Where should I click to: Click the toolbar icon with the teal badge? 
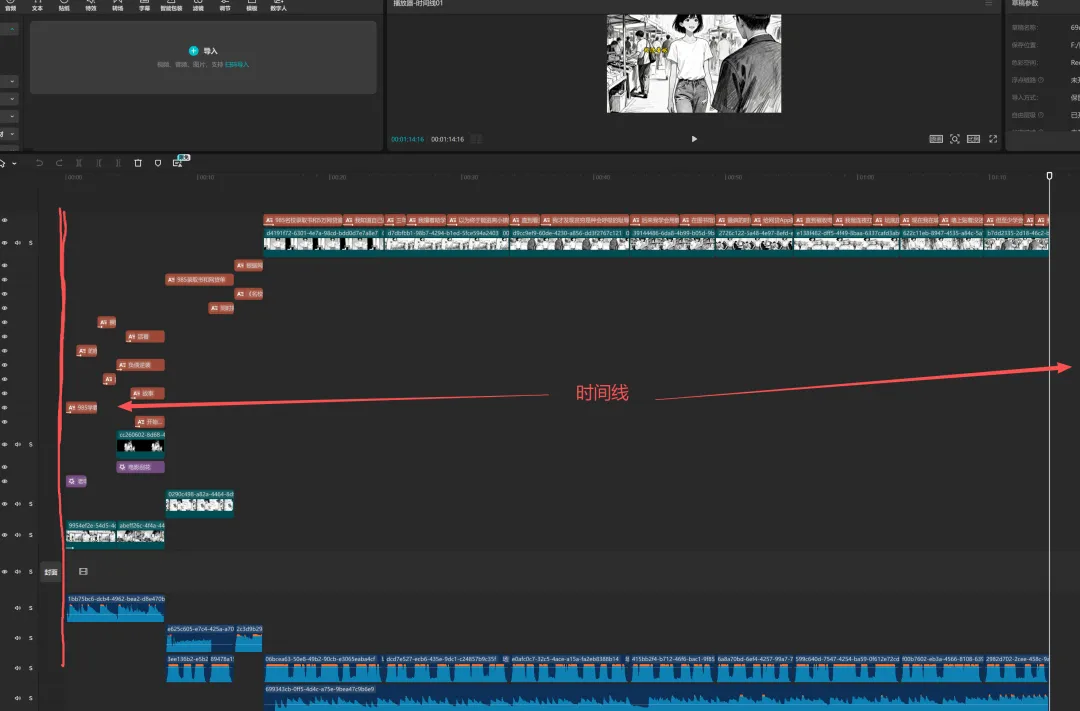pyautogui.click(x=178, y=163)
